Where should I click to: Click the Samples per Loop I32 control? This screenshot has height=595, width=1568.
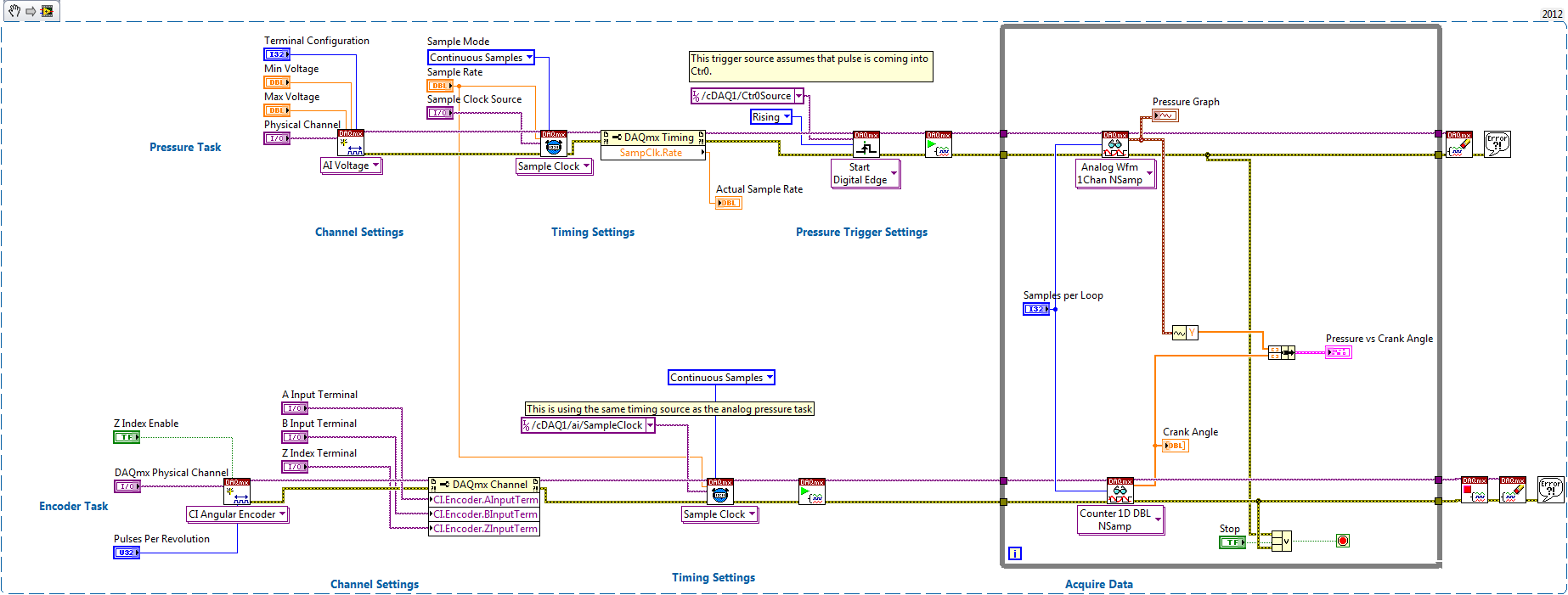pos(1036,309)
